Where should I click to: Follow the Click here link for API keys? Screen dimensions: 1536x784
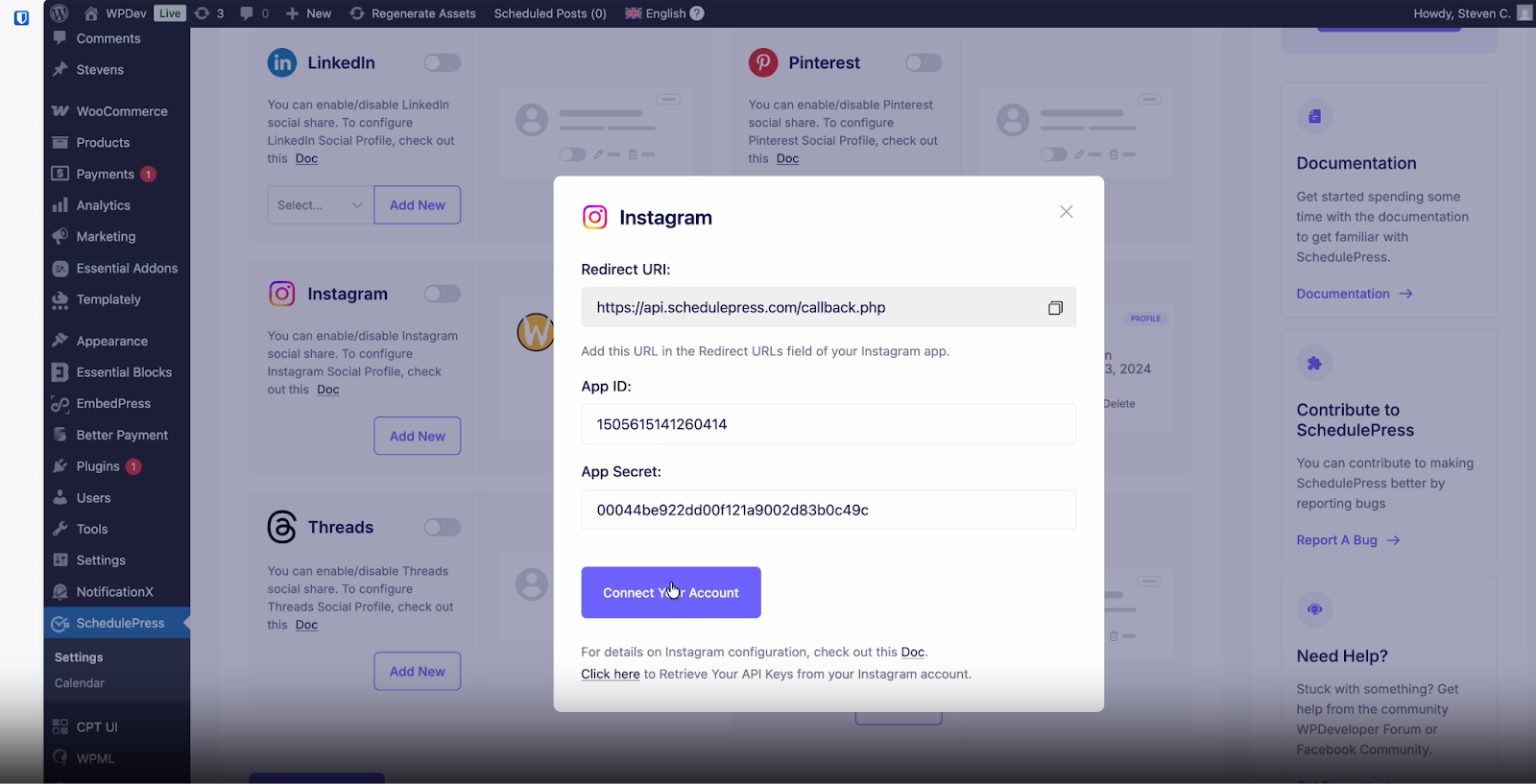click(x=611, y=674)
